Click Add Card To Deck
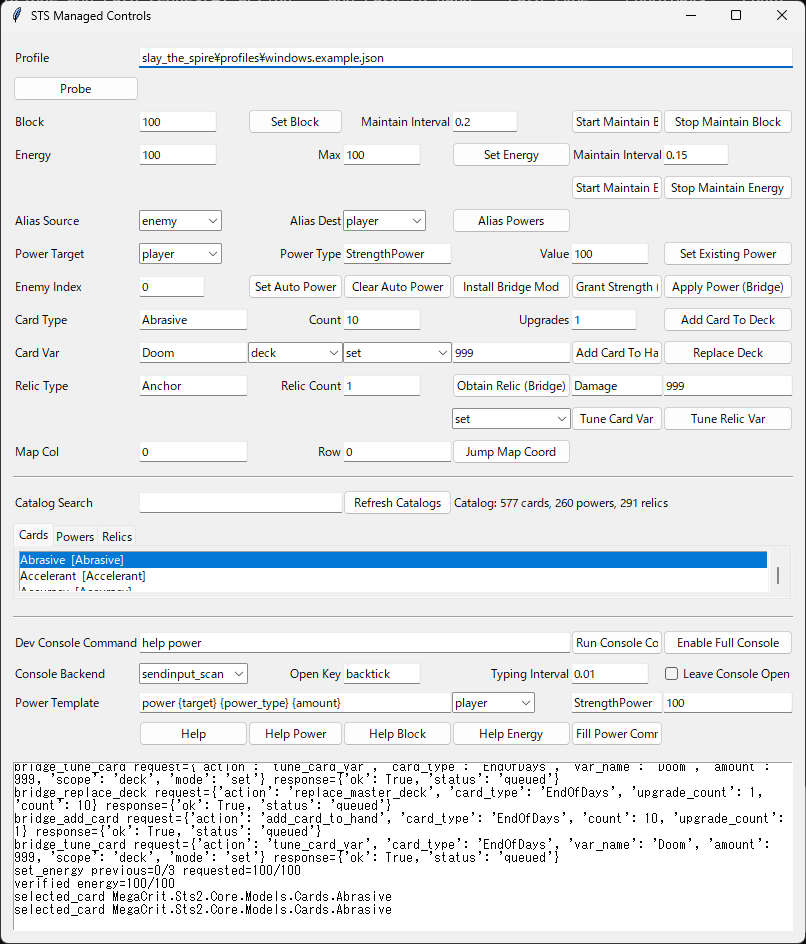This screenshot has width=806, height=944. [x=728, y=320]
